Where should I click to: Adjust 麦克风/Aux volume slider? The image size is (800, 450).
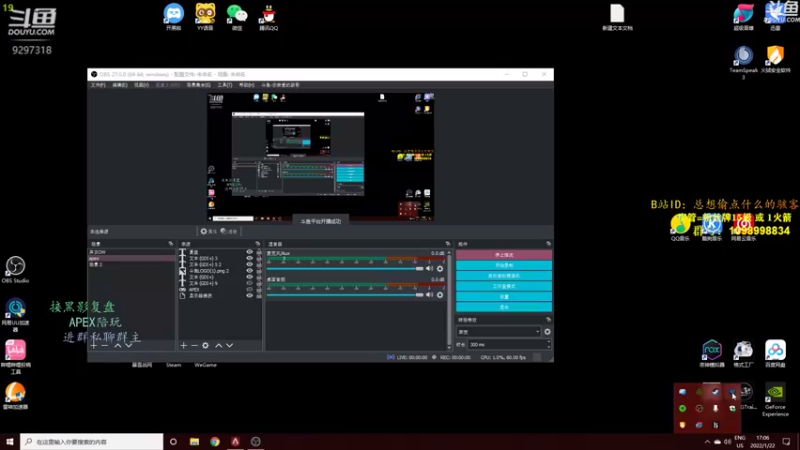345,268
